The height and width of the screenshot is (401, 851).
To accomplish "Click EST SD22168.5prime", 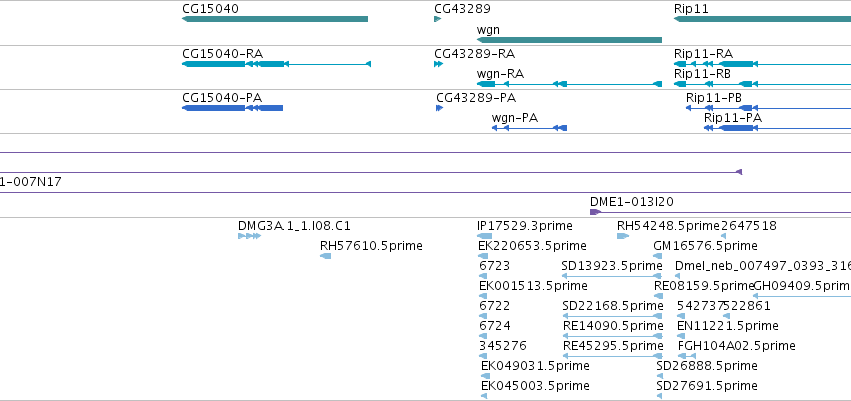I will (613, 316).
